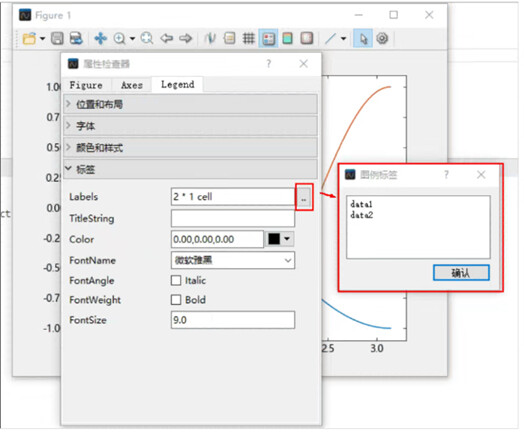Open the color dropdown arrow beside black swatch
Viewport: 524px width, 433px height.
click(x=287, y=239)
